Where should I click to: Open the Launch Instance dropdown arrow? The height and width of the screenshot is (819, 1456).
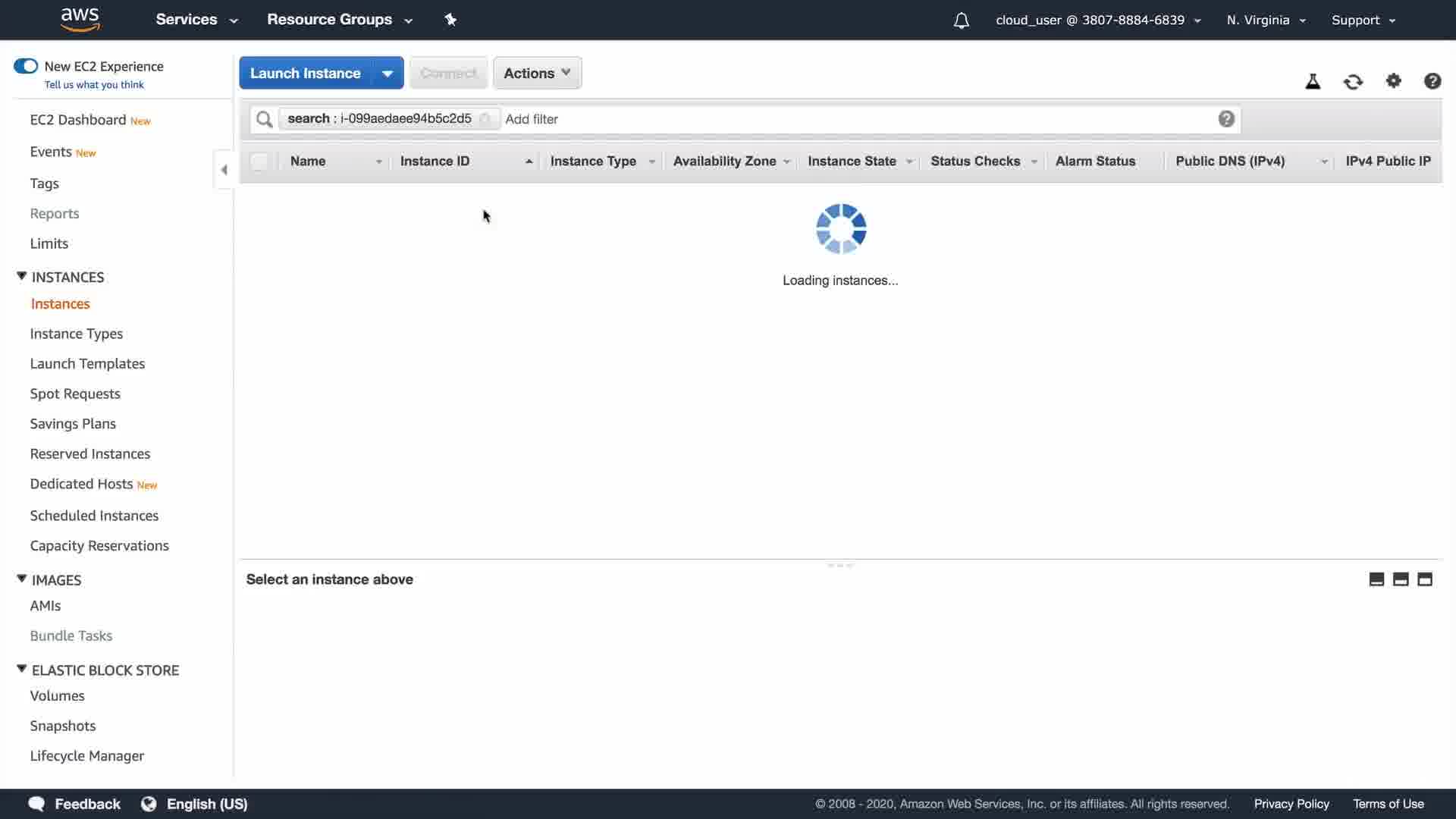point(388,74)
